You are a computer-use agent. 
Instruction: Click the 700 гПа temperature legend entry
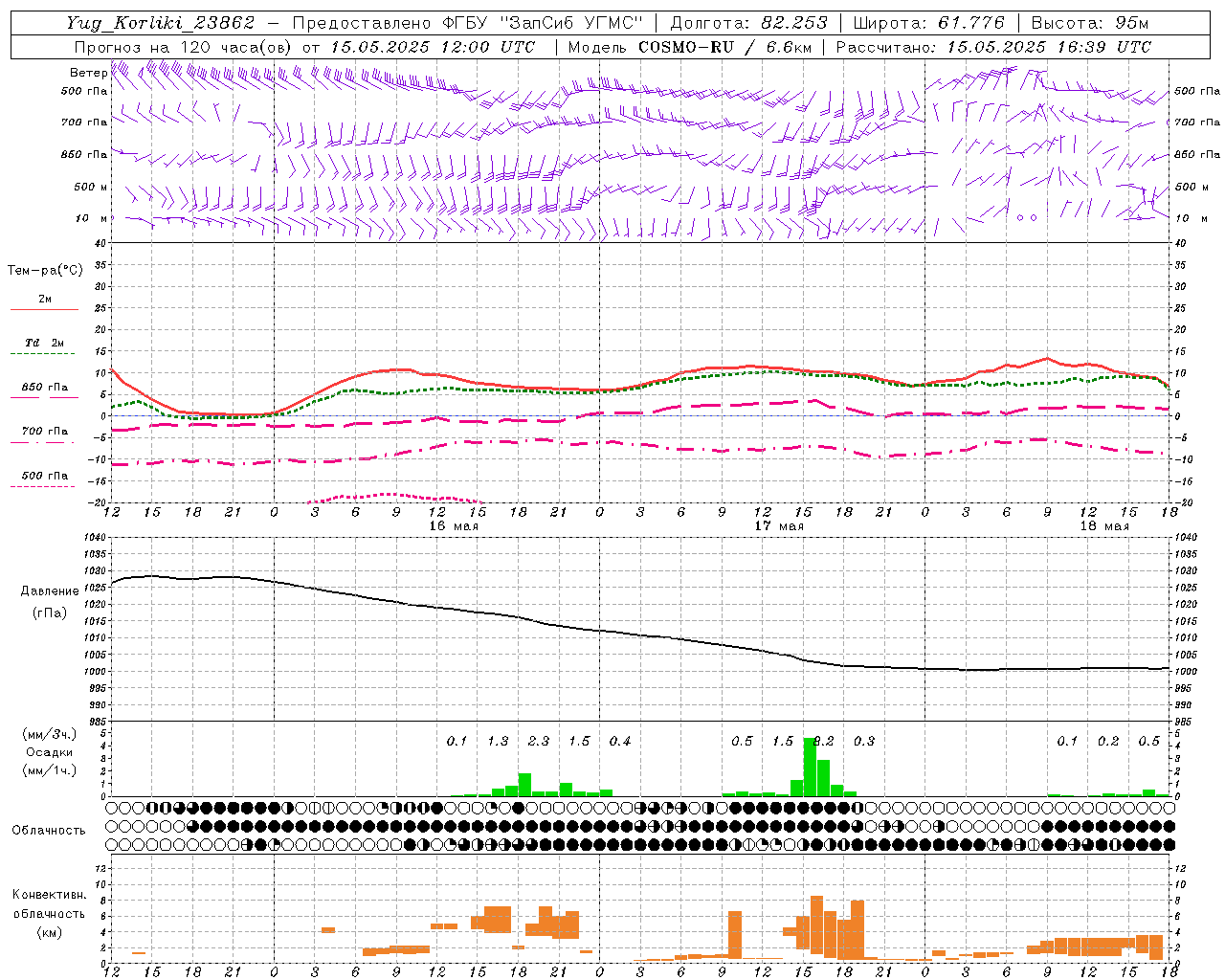point(45,432)
